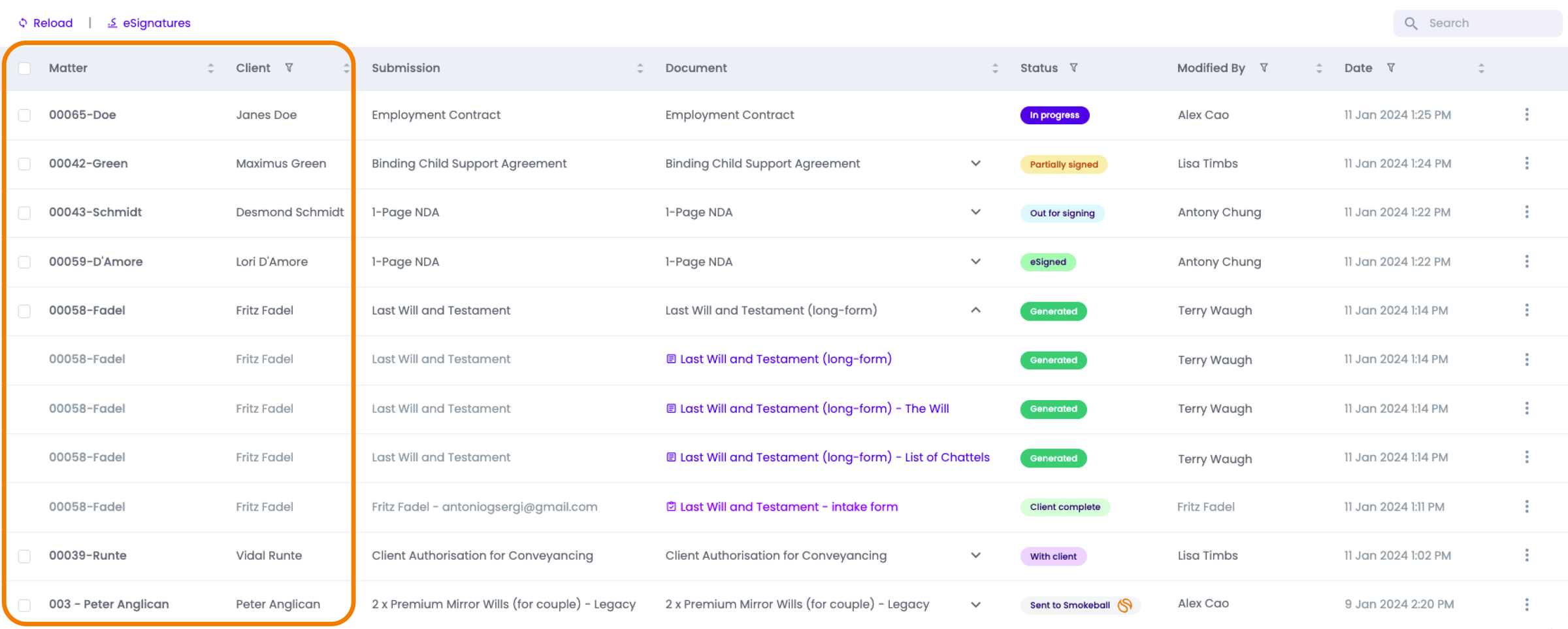
Task: Open the eSignatures view
Action: [149, 24]
